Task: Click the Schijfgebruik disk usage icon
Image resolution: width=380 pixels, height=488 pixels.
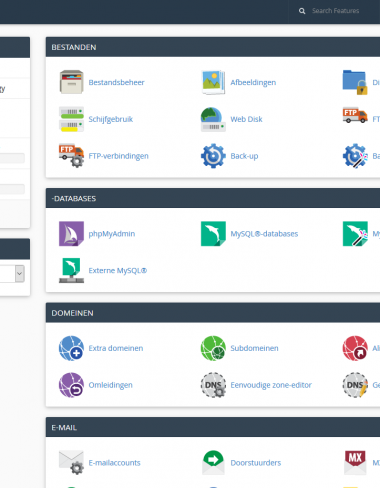Action: point(71,119)
